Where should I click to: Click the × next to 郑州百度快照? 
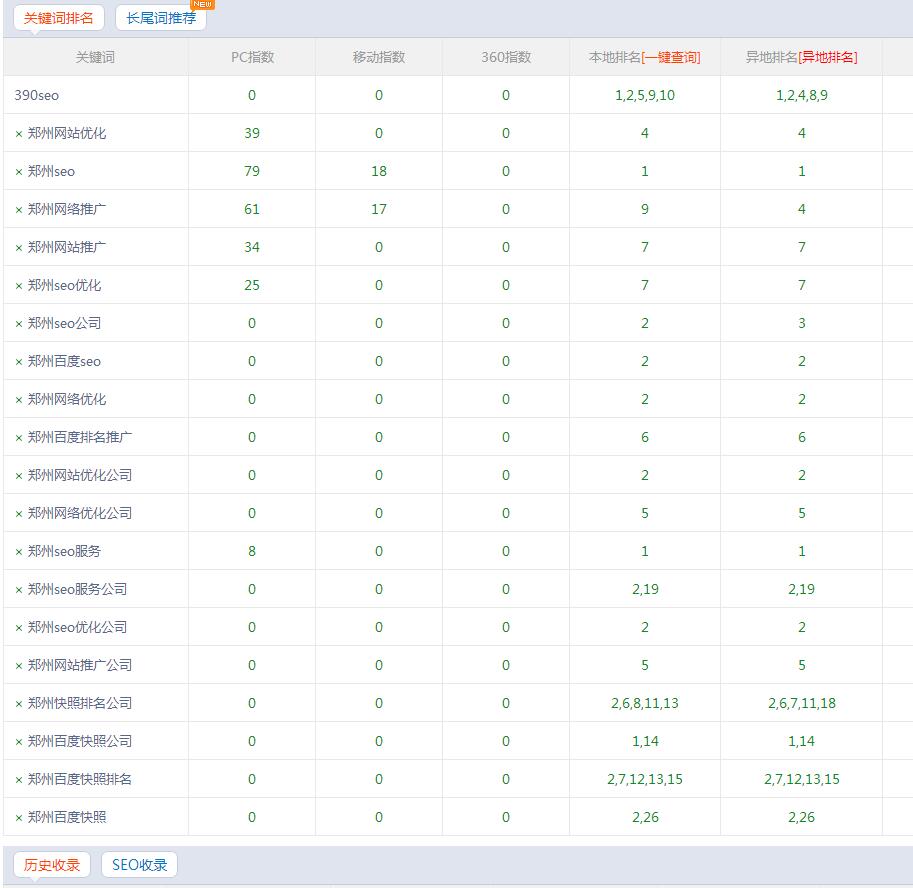click(x=19, y=818)
